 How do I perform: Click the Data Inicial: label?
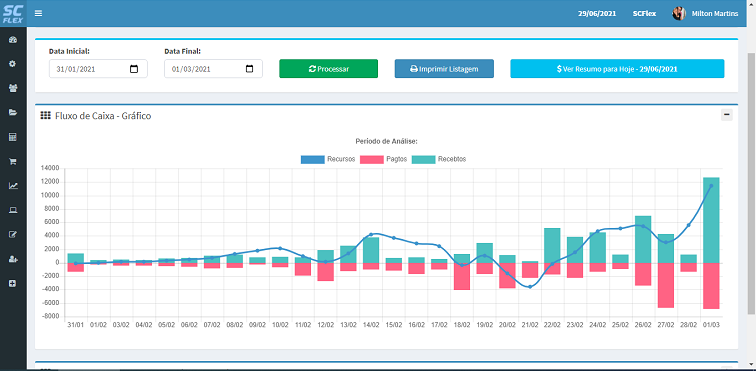69,51
